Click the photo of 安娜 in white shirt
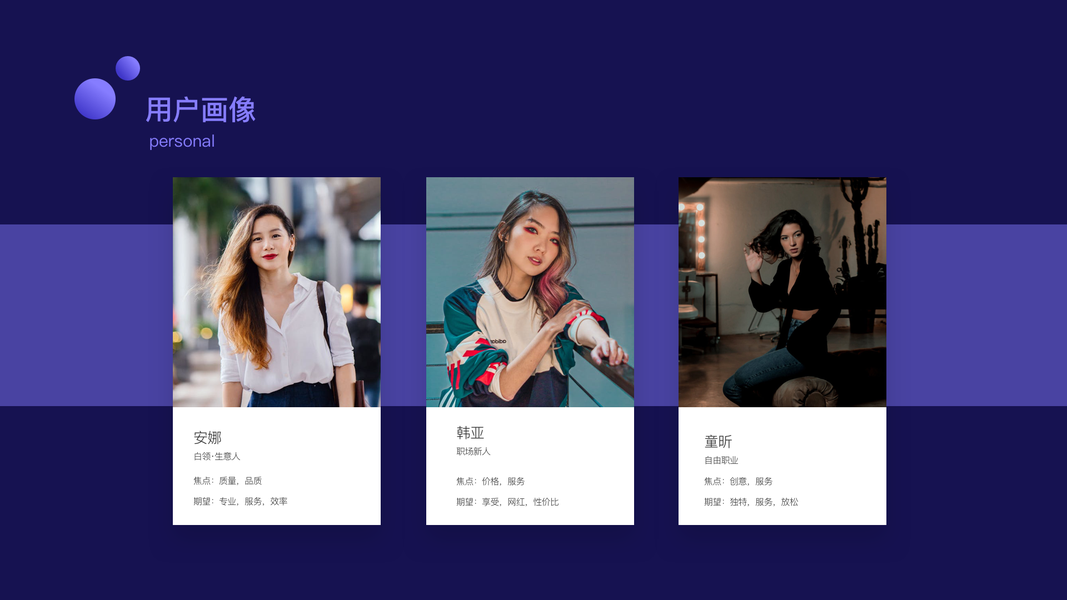 point(277,292)
